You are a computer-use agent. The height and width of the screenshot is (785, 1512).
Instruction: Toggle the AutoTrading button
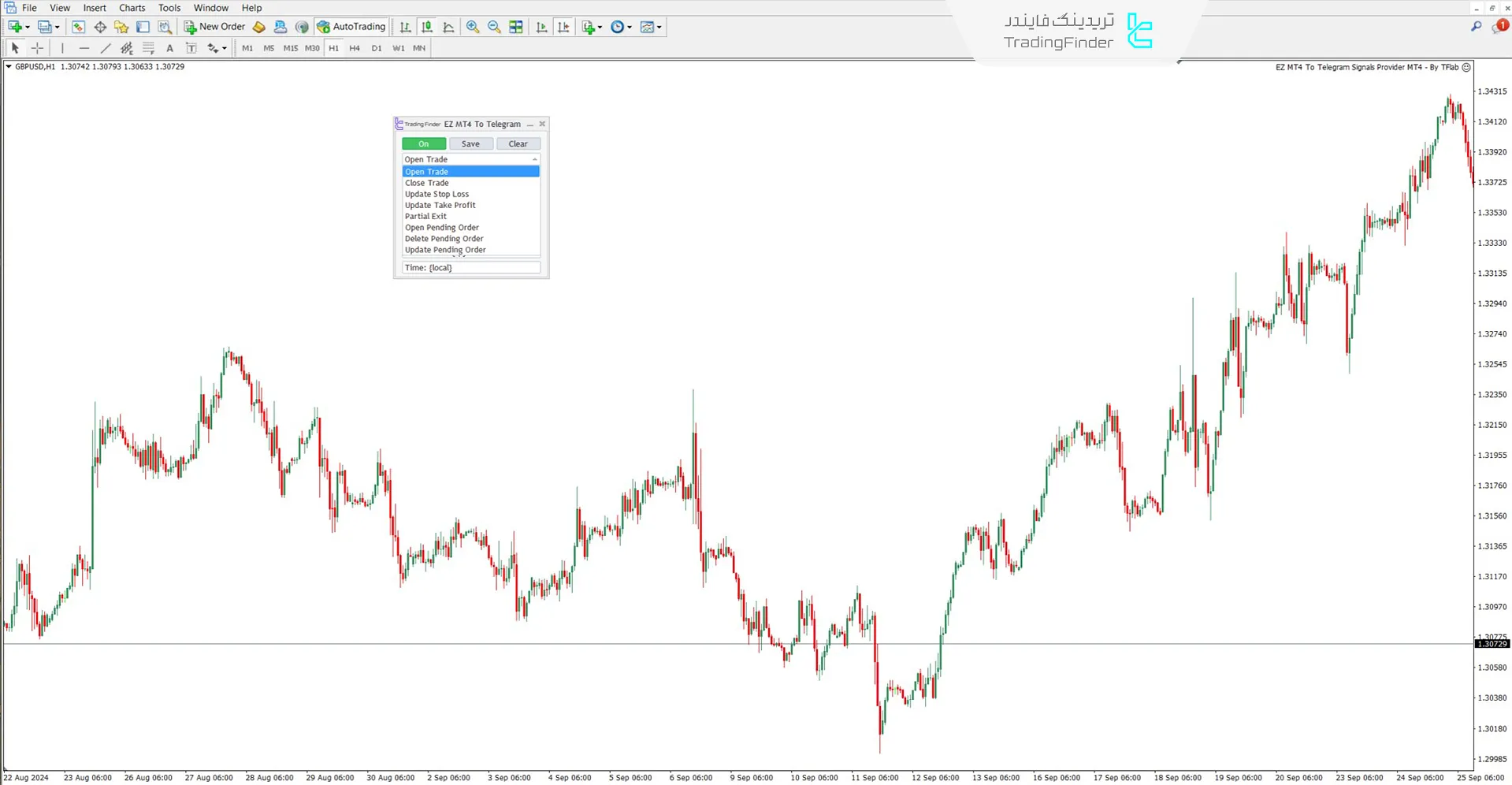click(x=351, y=27)
